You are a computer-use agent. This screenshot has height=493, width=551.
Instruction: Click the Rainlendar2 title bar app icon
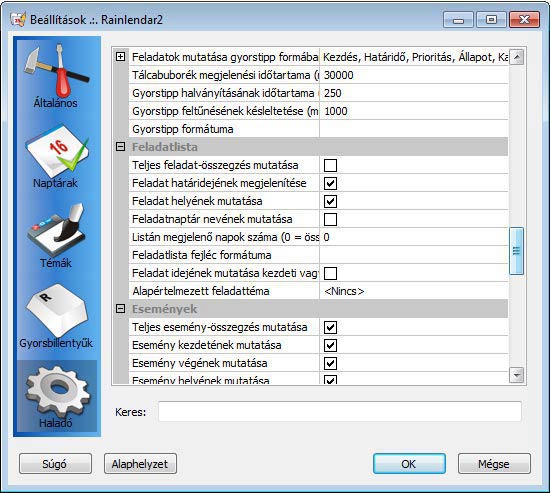[18, 19]
